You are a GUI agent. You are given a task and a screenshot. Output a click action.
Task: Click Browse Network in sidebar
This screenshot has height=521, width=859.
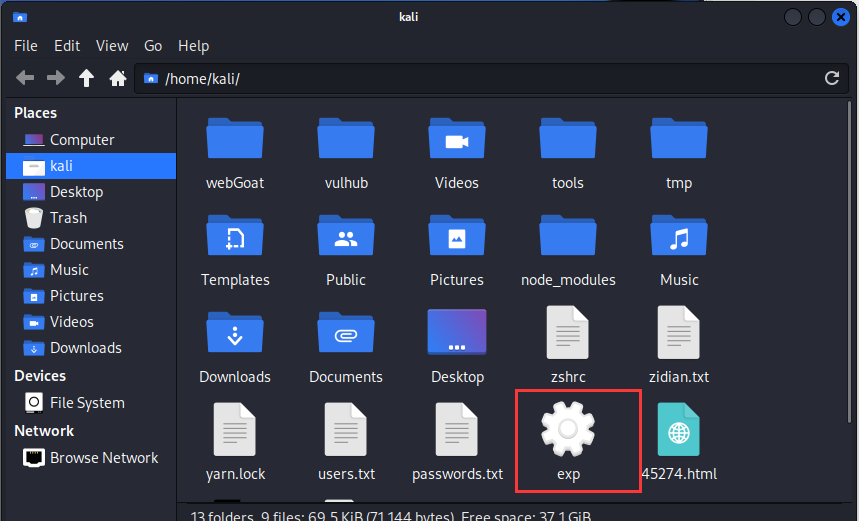[x=104, y=458]
